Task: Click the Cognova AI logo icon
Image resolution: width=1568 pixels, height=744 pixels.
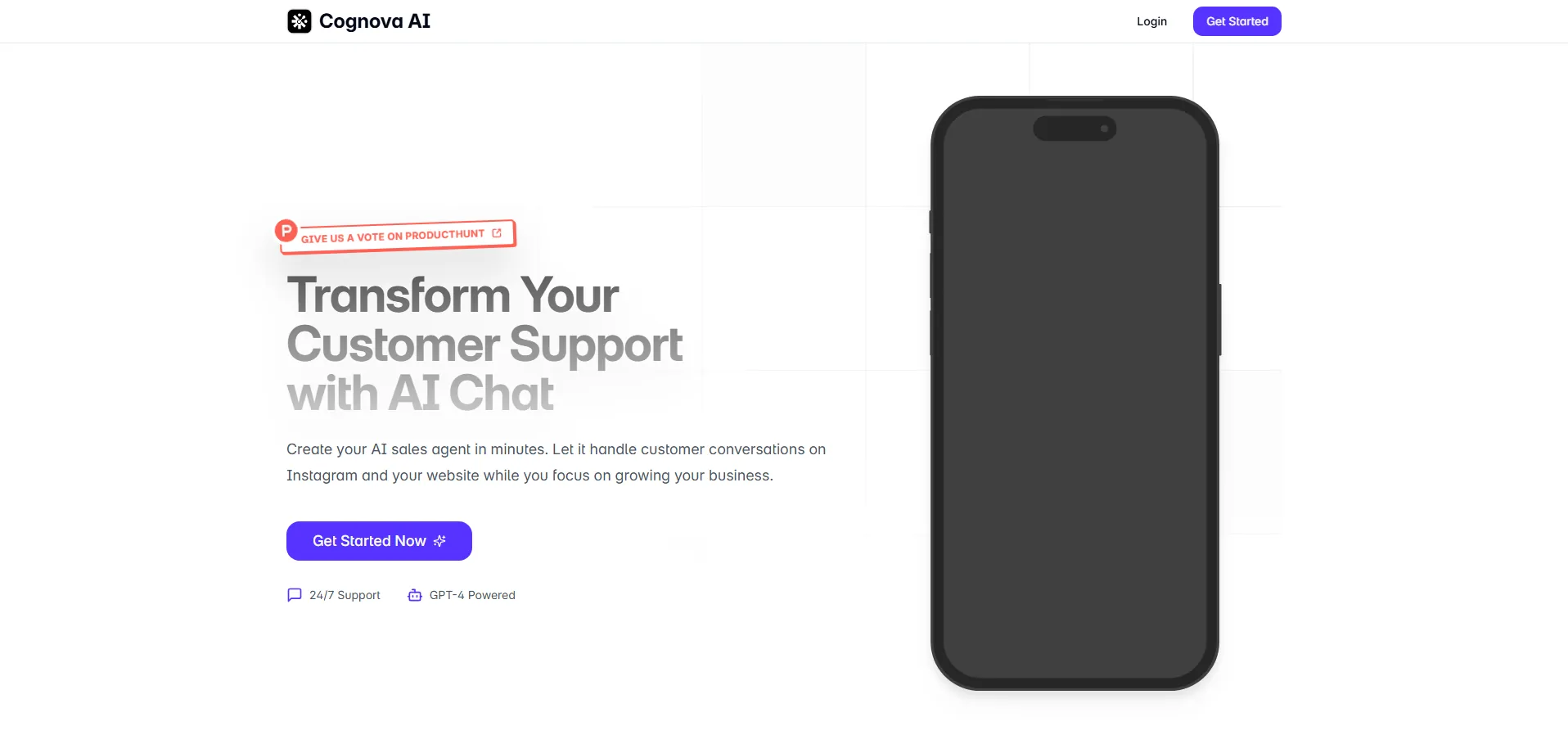Action: [299, 21]
